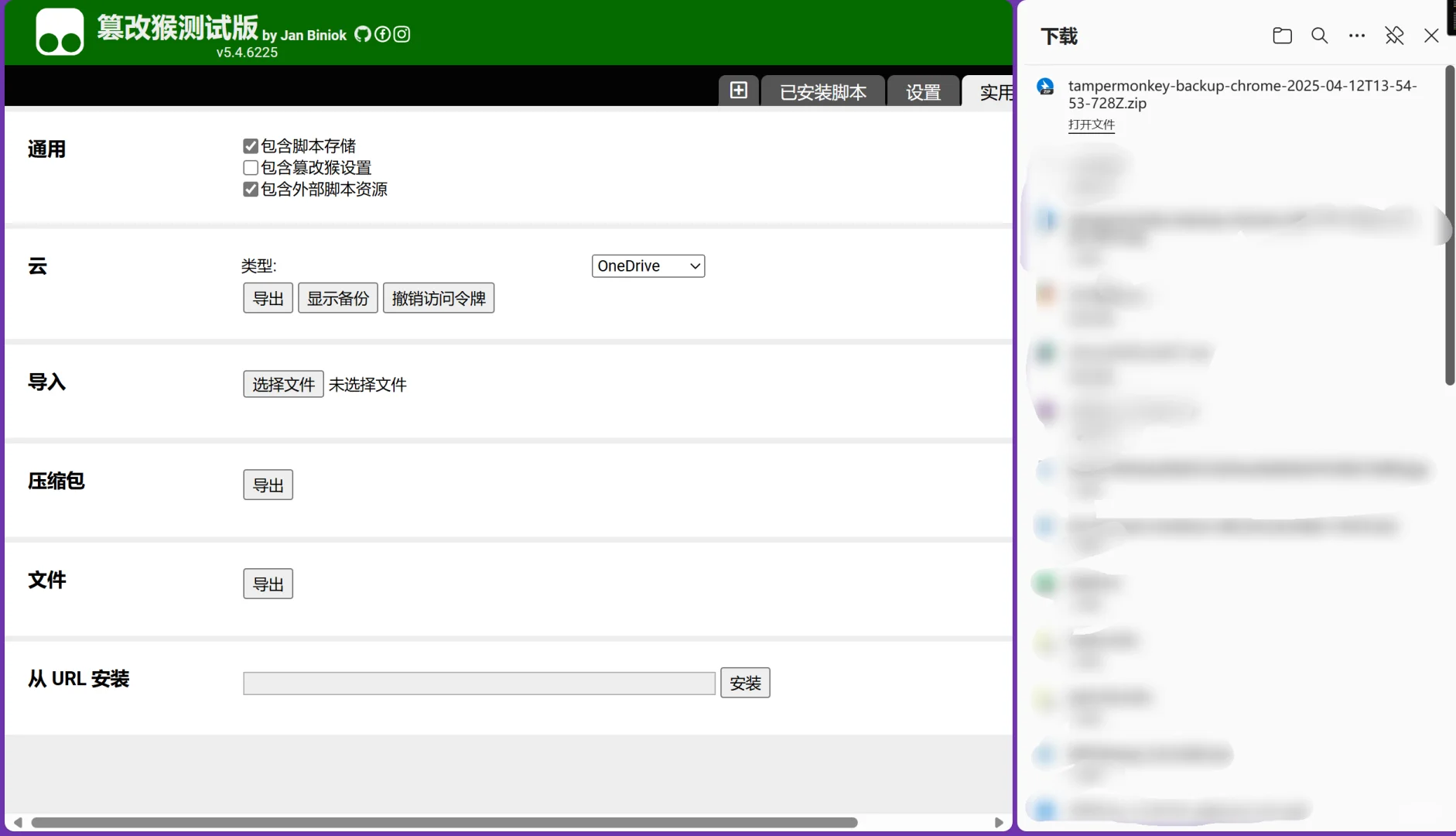Click the horizontal scrollbar left arrow
Viewport: 1456px width, 836px height.
point(17,822)
